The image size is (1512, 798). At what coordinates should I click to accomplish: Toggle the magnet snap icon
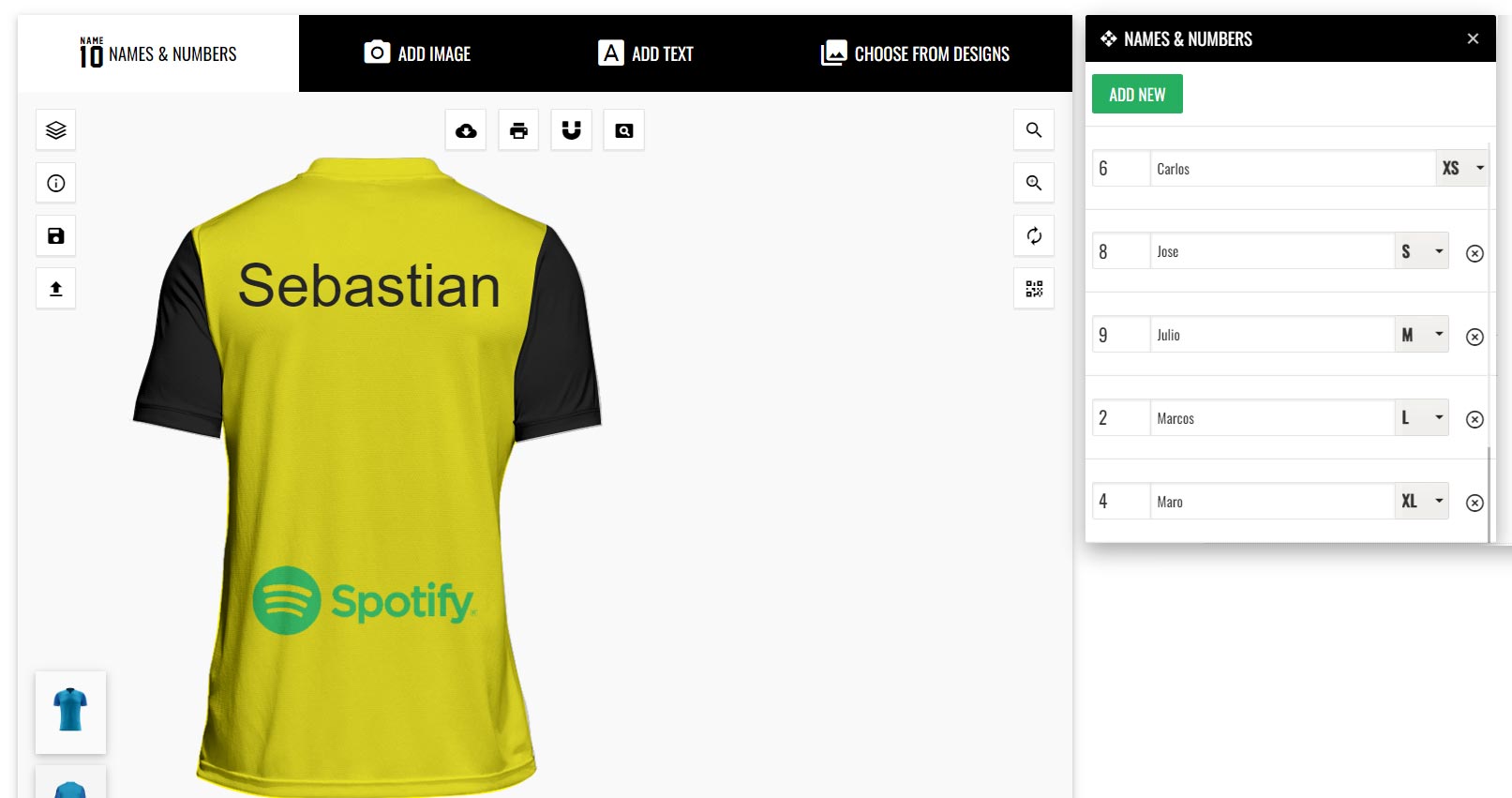[x=572, y=130]
